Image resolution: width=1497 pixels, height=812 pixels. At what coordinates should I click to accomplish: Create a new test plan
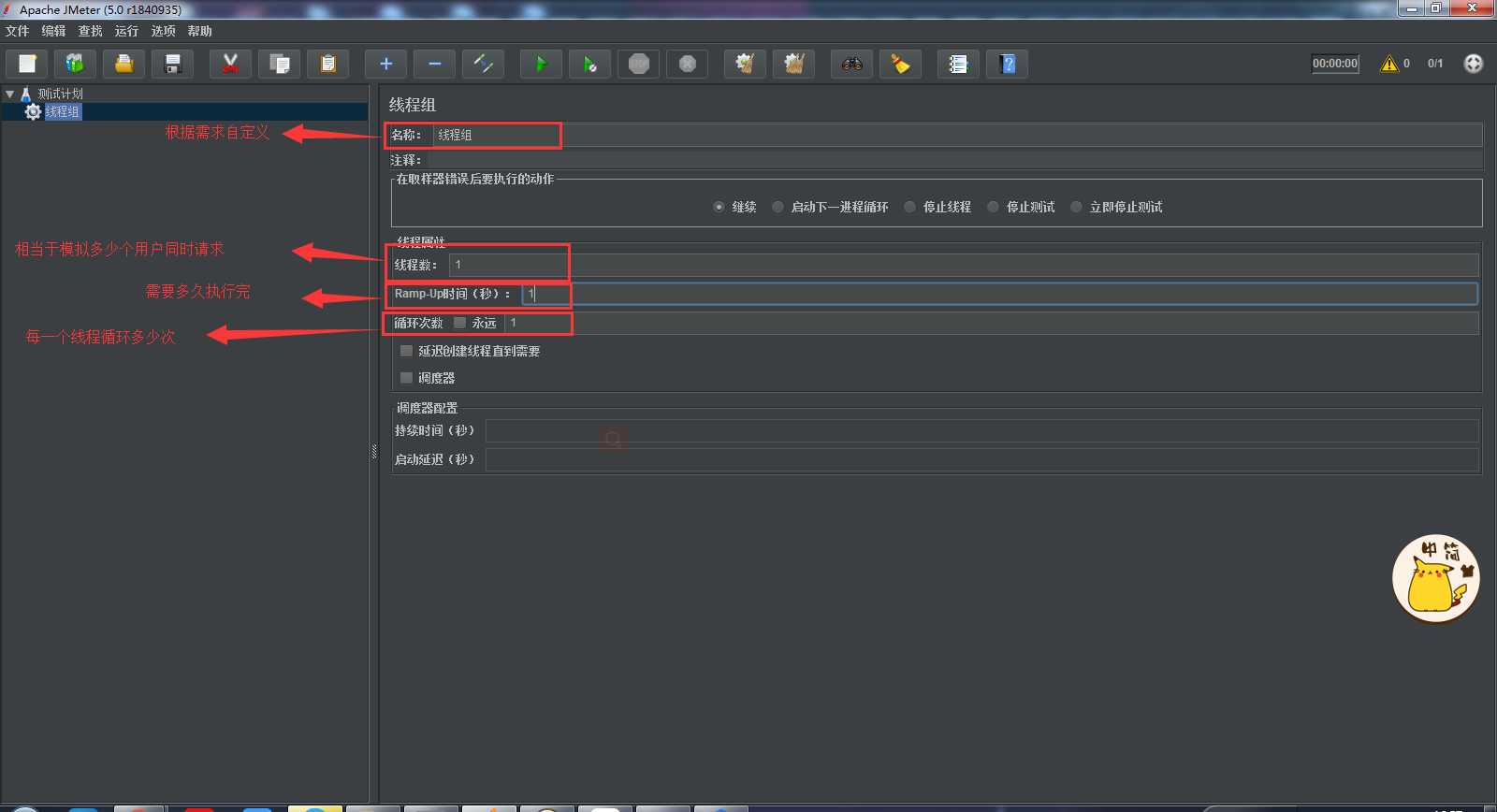[27, 64]
